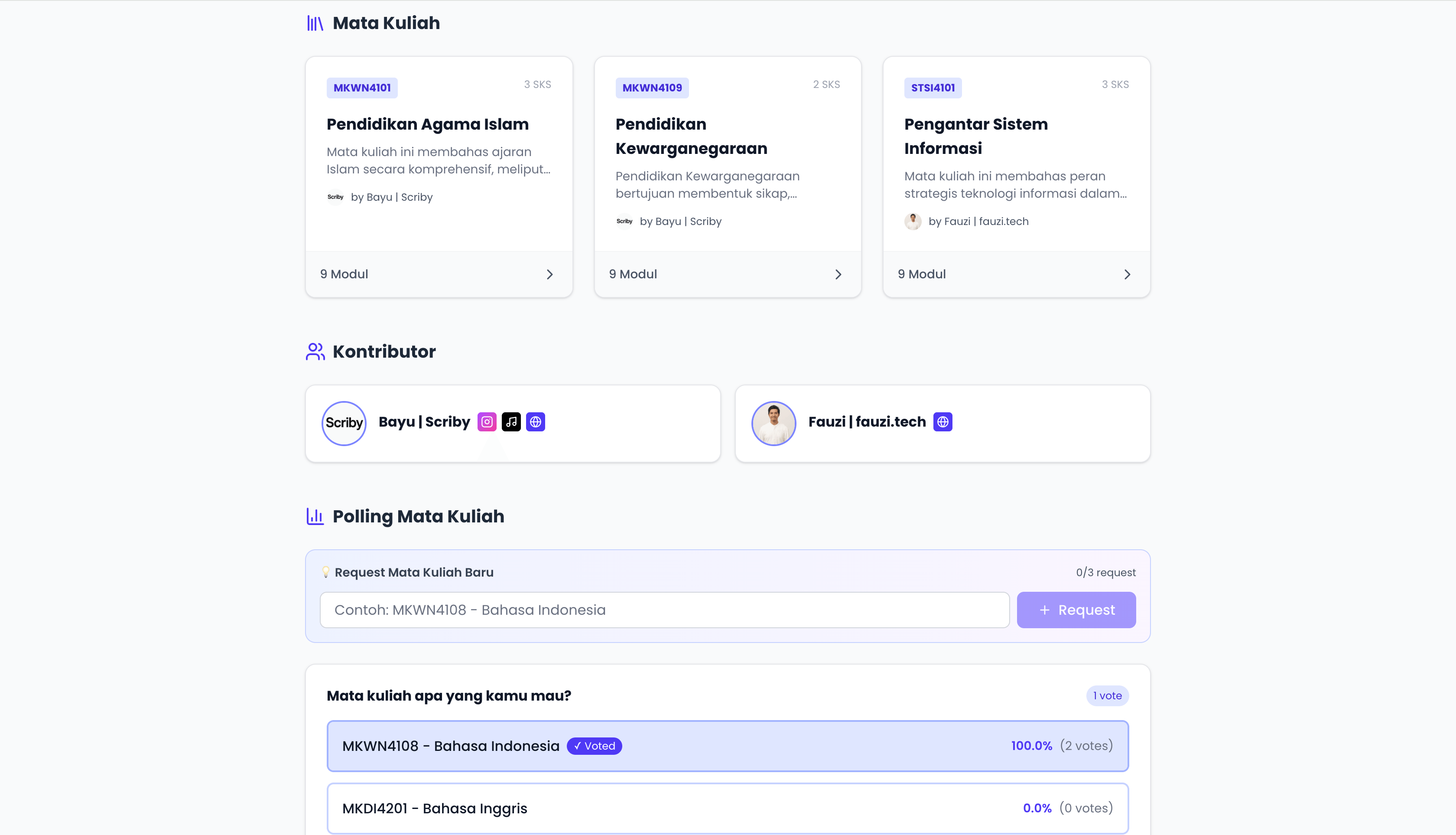Screen dimensions: 1456x835
Task: Click the Voted badge on Bahasa Indonesia
Action: 595,746
